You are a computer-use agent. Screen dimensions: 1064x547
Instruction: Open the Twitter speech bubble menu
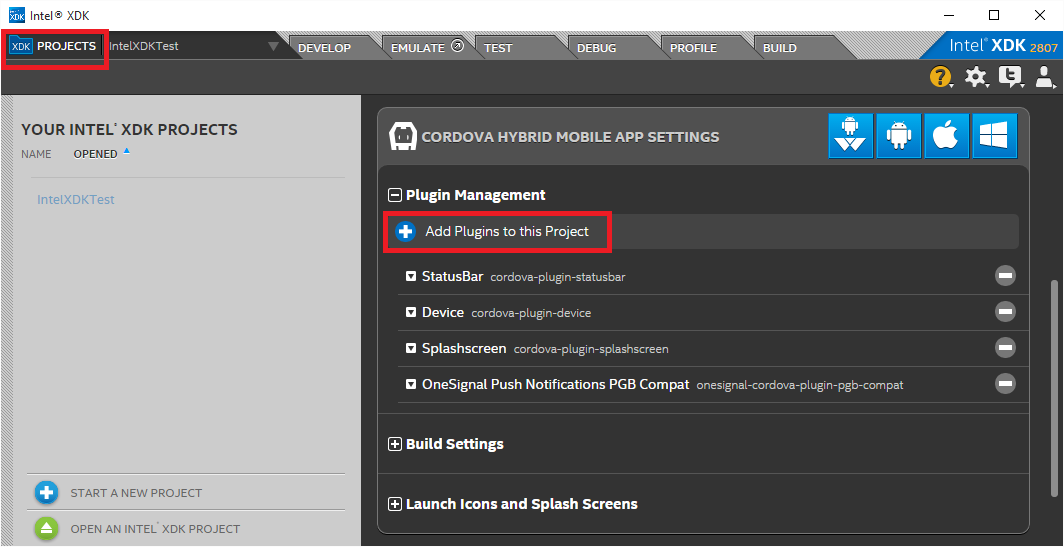click(1011, 77)
